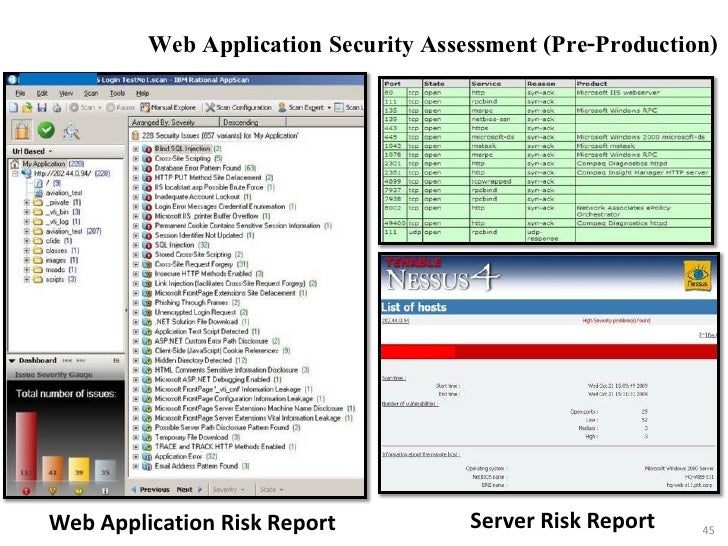Screen dimensions: 728x546
Task: Expand the aviation_test (207) folder node
Action: coord(26,231)
